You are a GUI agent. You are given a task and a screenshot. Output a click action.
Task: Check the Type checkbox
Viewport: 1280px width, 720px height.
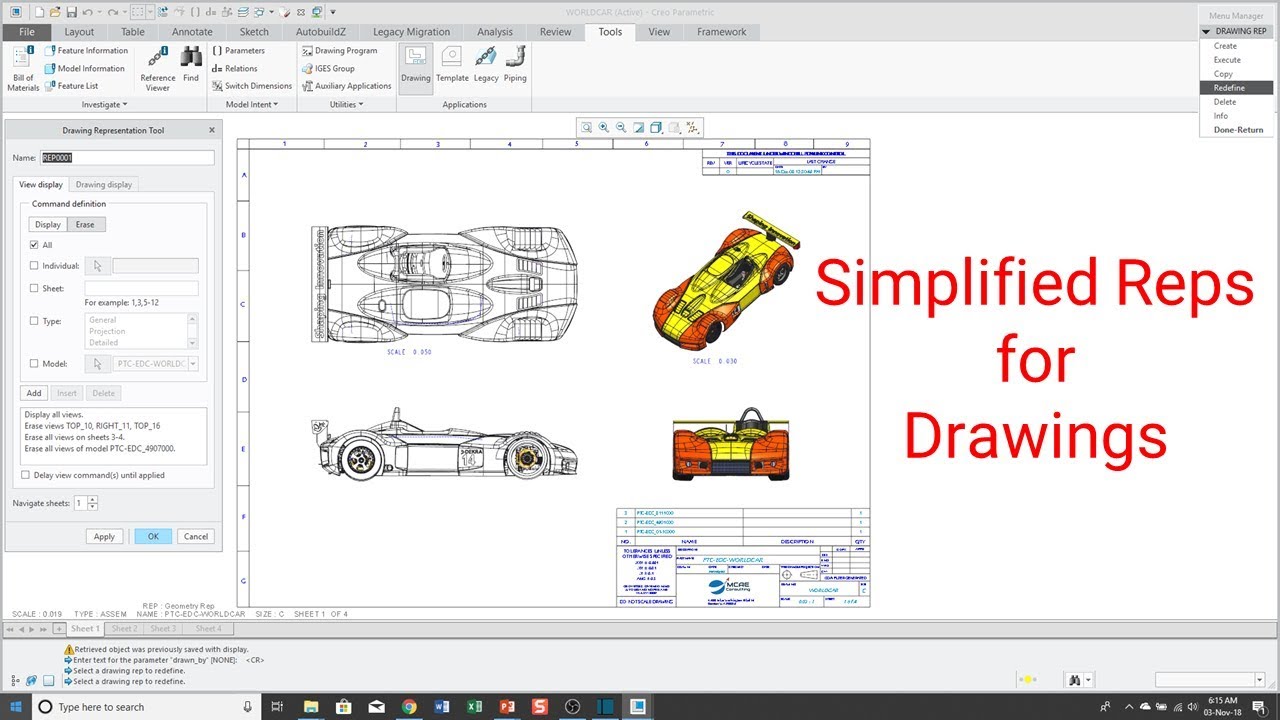(x=34, y=321)
